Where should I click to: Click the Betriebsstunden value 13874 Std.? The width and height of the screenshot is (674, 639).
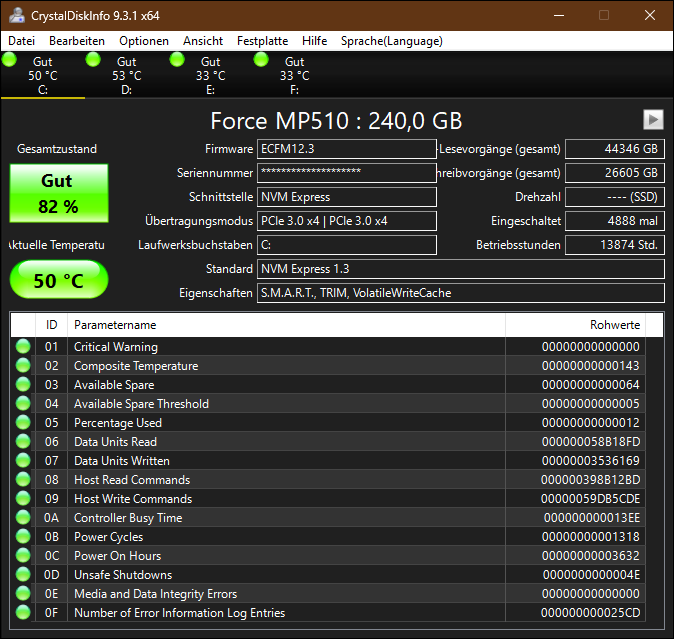click(615, 245)
